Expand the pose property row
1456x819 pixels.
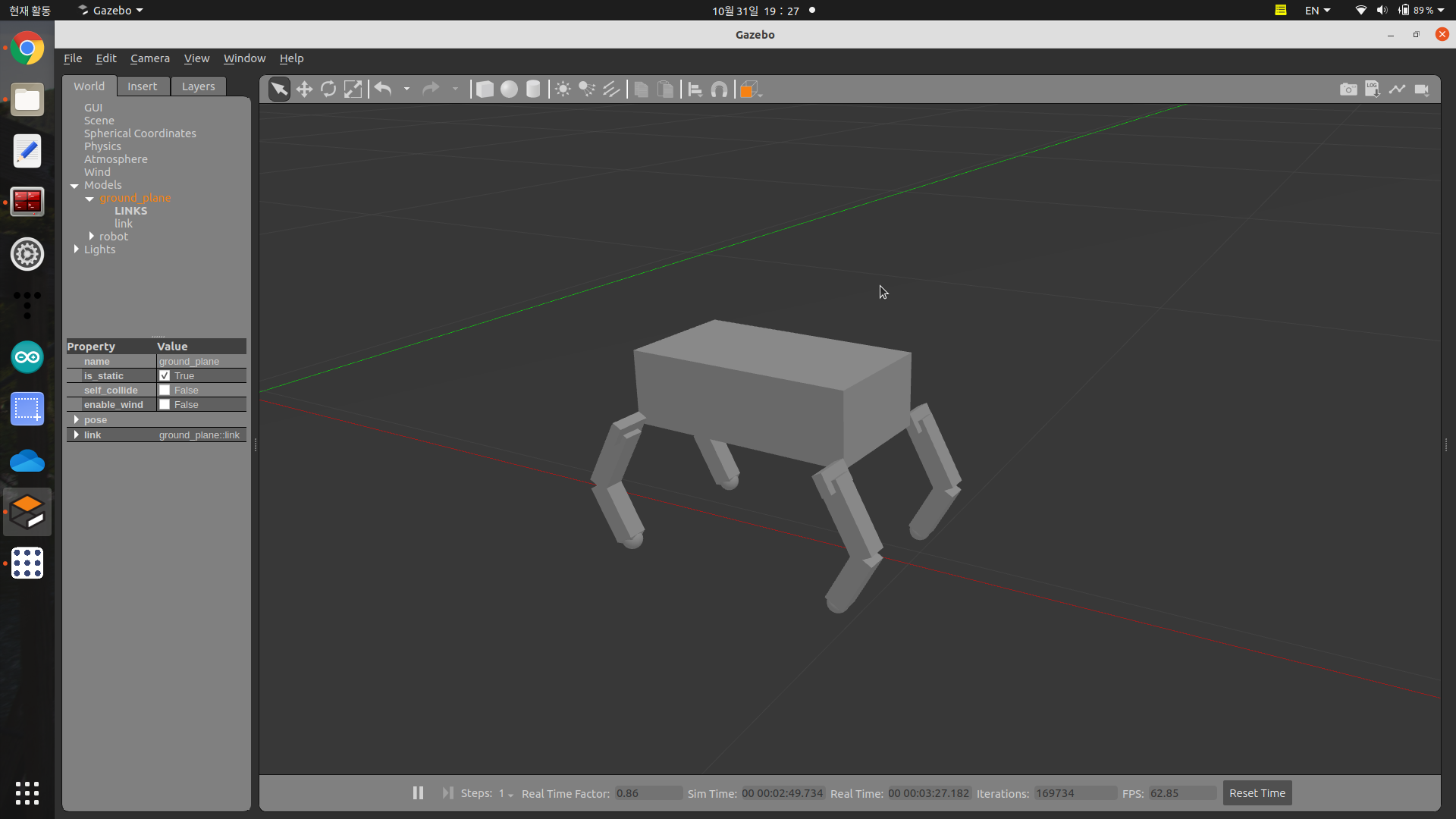[76, 419]
